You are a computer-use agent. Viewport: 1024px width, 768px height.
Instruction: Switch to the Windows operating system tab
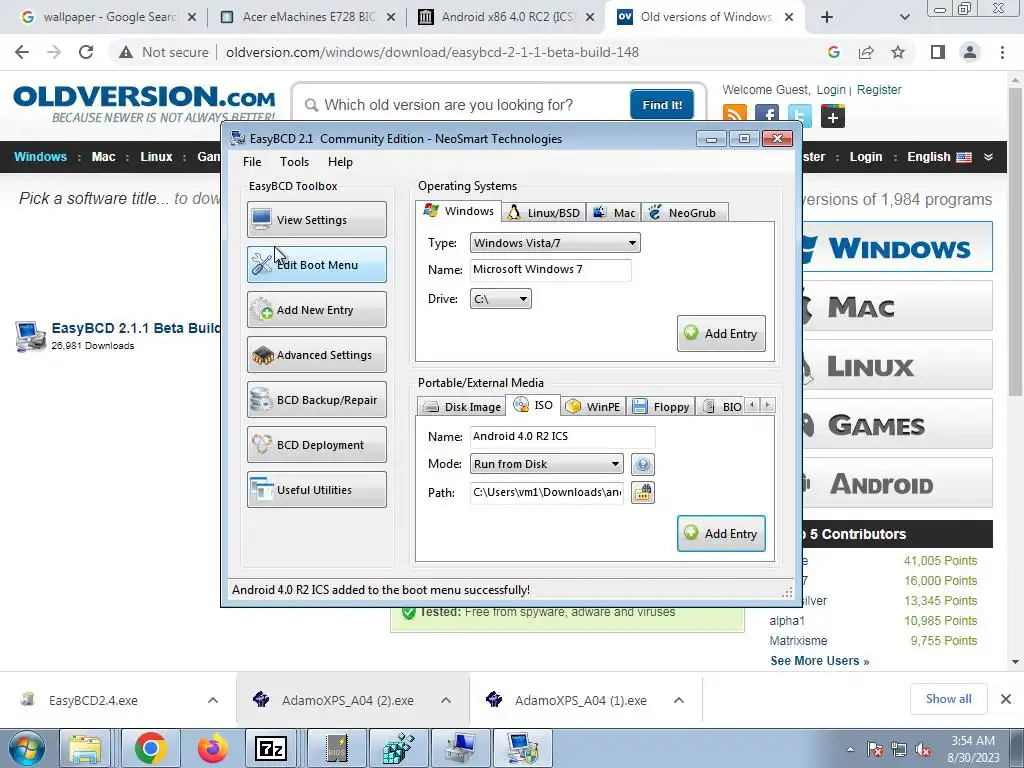(458, 211)
